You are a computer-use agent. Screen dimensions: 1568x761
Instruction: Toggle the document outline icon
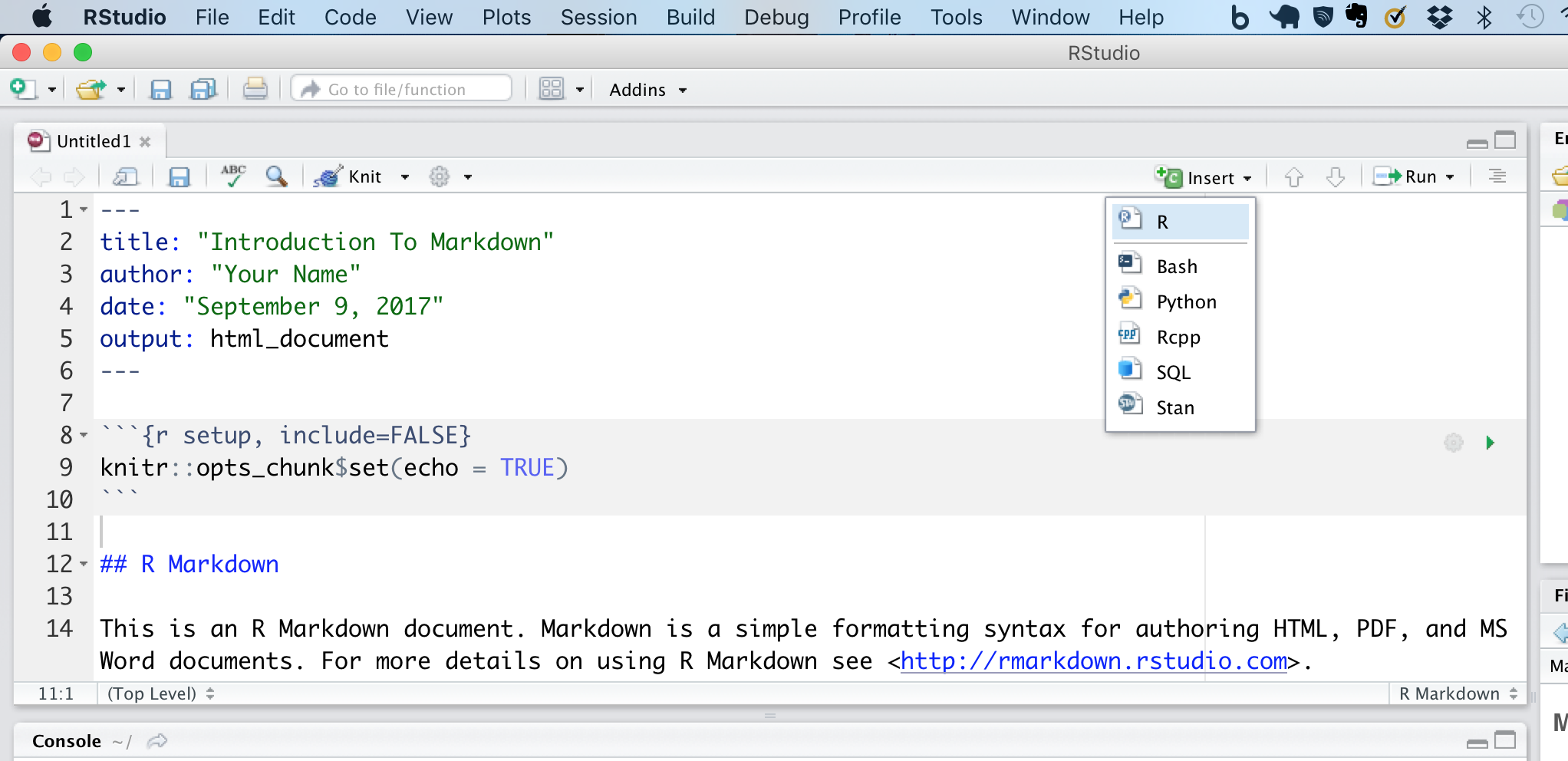(1497, 176)
